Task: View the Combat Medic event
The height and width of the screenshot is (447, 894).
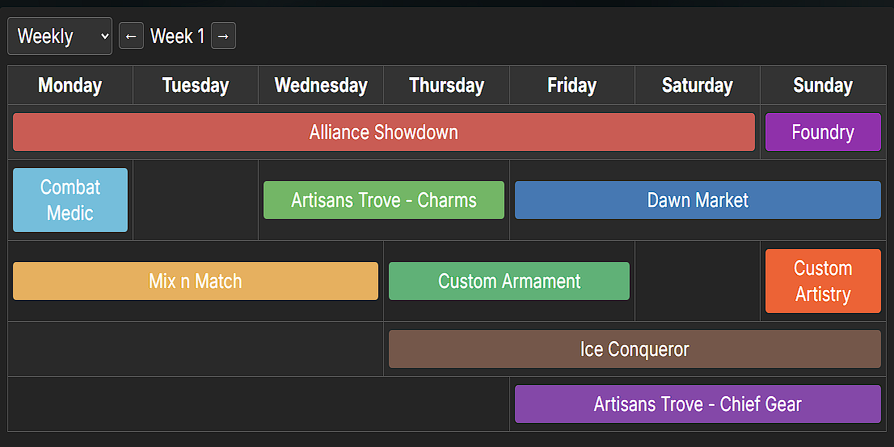Action: (x=70, y=200)
